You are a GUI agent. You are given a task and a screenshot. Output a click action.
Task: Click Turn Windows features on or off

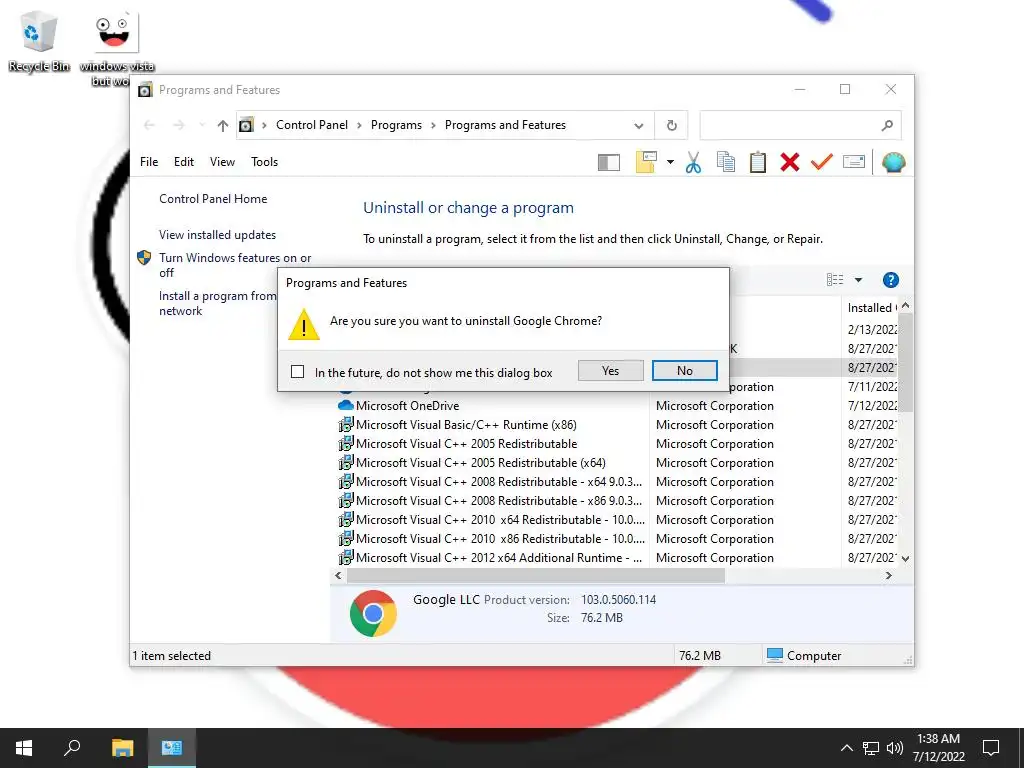click(235, 265)
